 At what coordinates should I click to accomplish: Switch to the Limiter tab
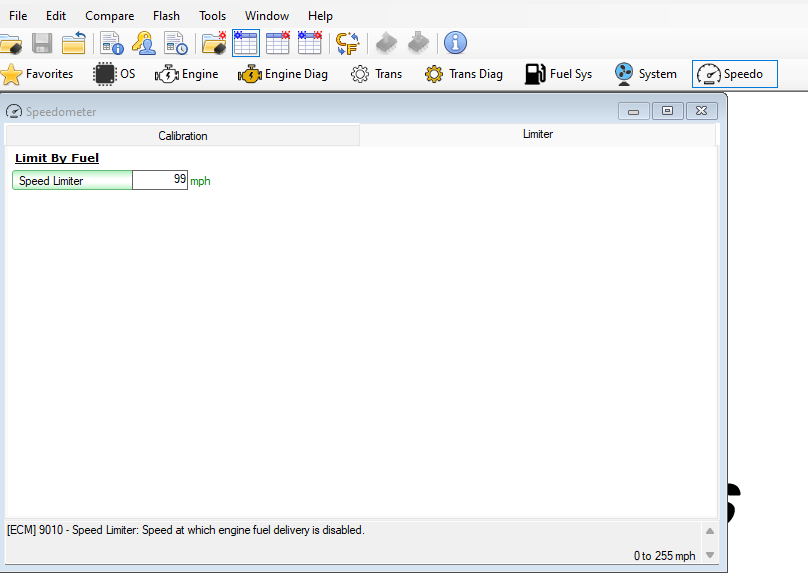537,134
